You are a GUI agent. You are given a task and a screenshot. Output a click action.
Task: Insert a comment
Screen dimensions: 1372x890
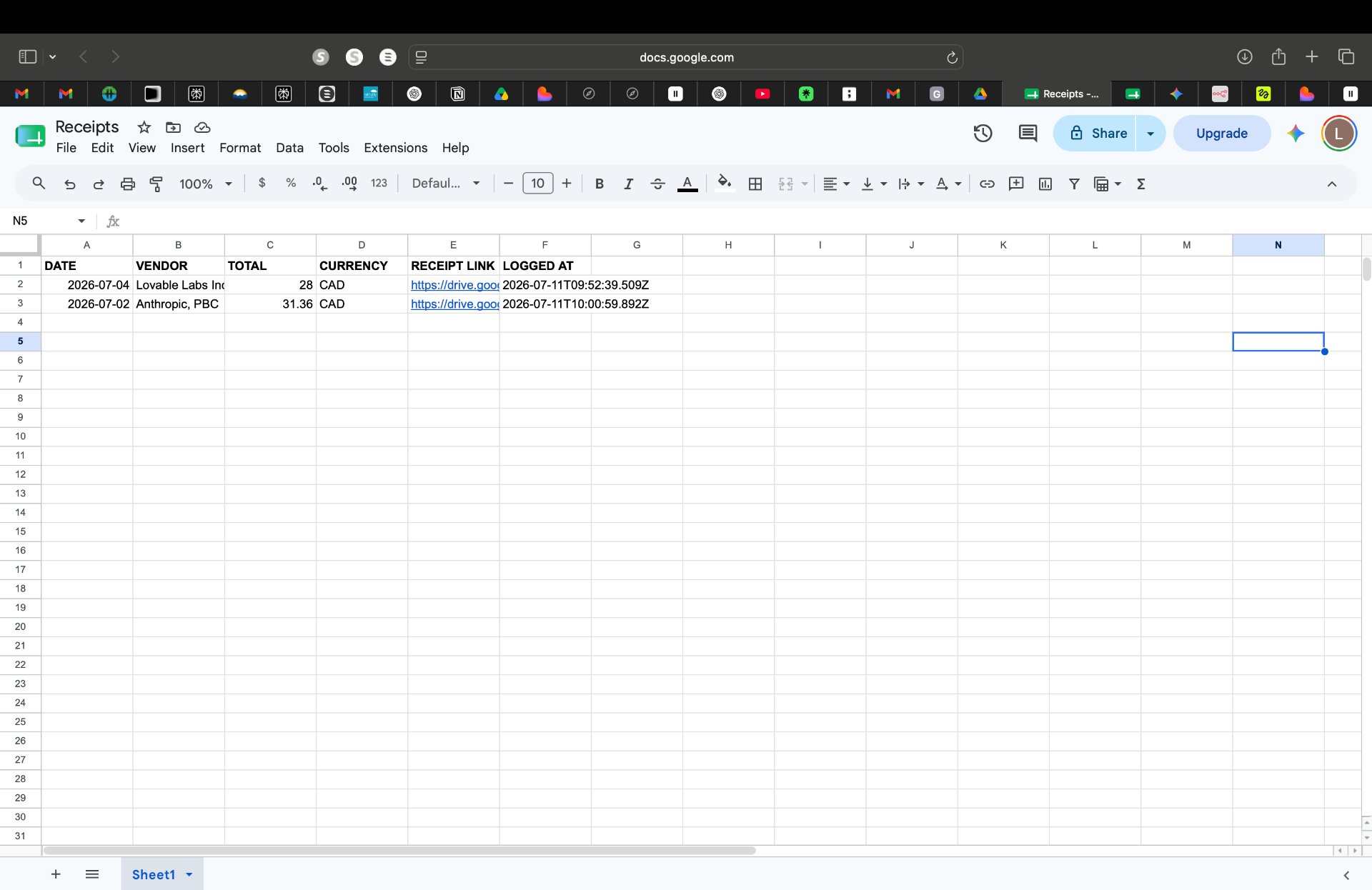pyautogui.click(x=1016, y=184)
